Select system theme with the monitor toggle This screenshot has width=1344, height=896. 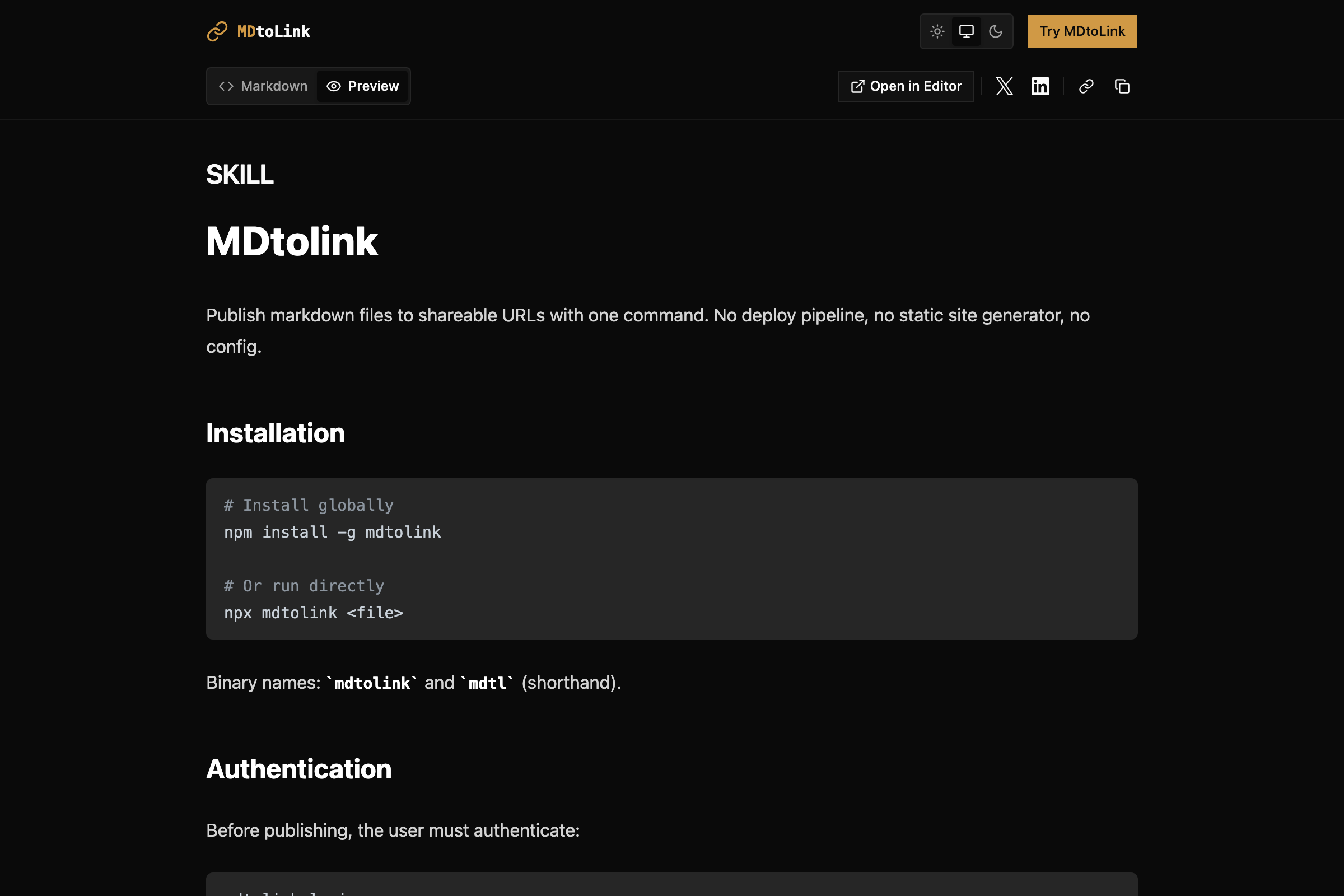click(967, 31)
